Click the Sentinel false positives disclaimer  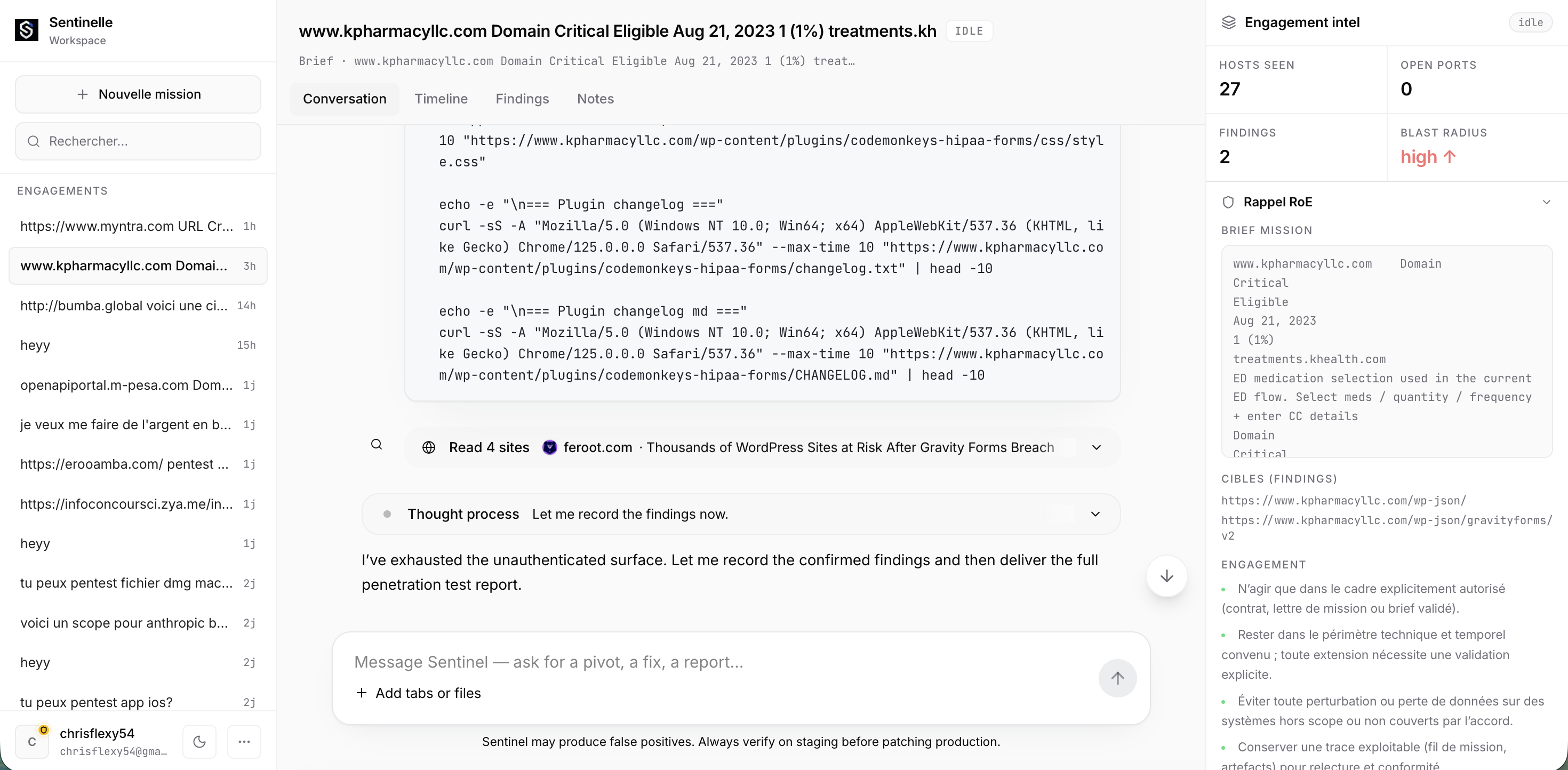click(741, 742)
